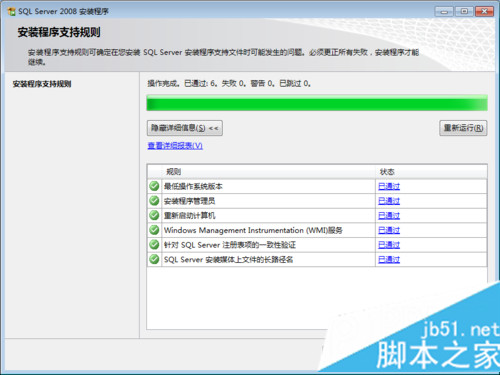The height and width of the screenshot is (375, 500).
Task: Rerun checks with the 重新运行(R) button
Action: 463,128
